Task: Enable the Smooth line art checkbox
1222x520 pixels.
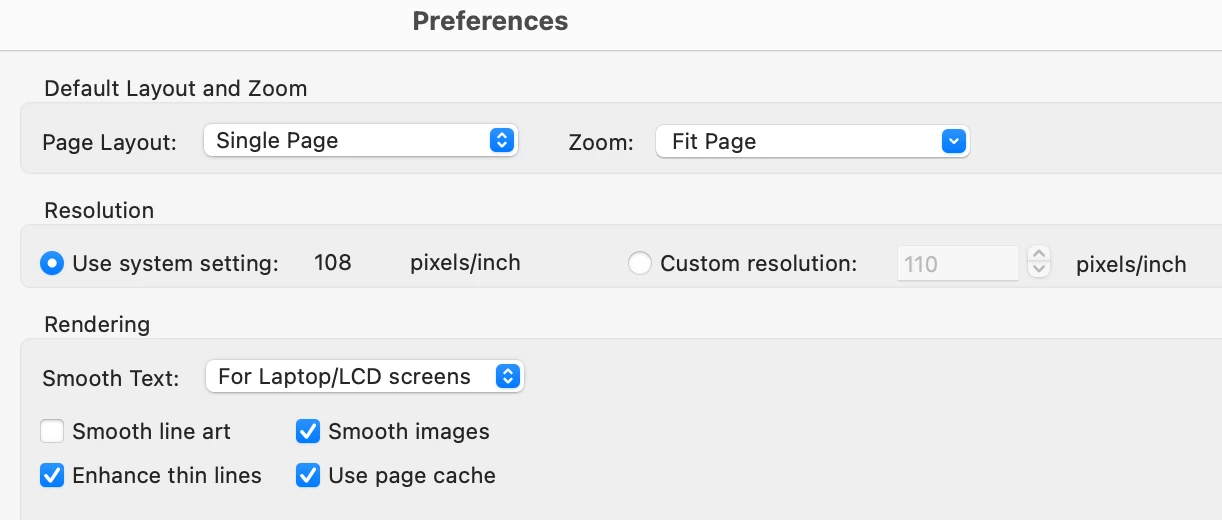Action: [52, 432]
